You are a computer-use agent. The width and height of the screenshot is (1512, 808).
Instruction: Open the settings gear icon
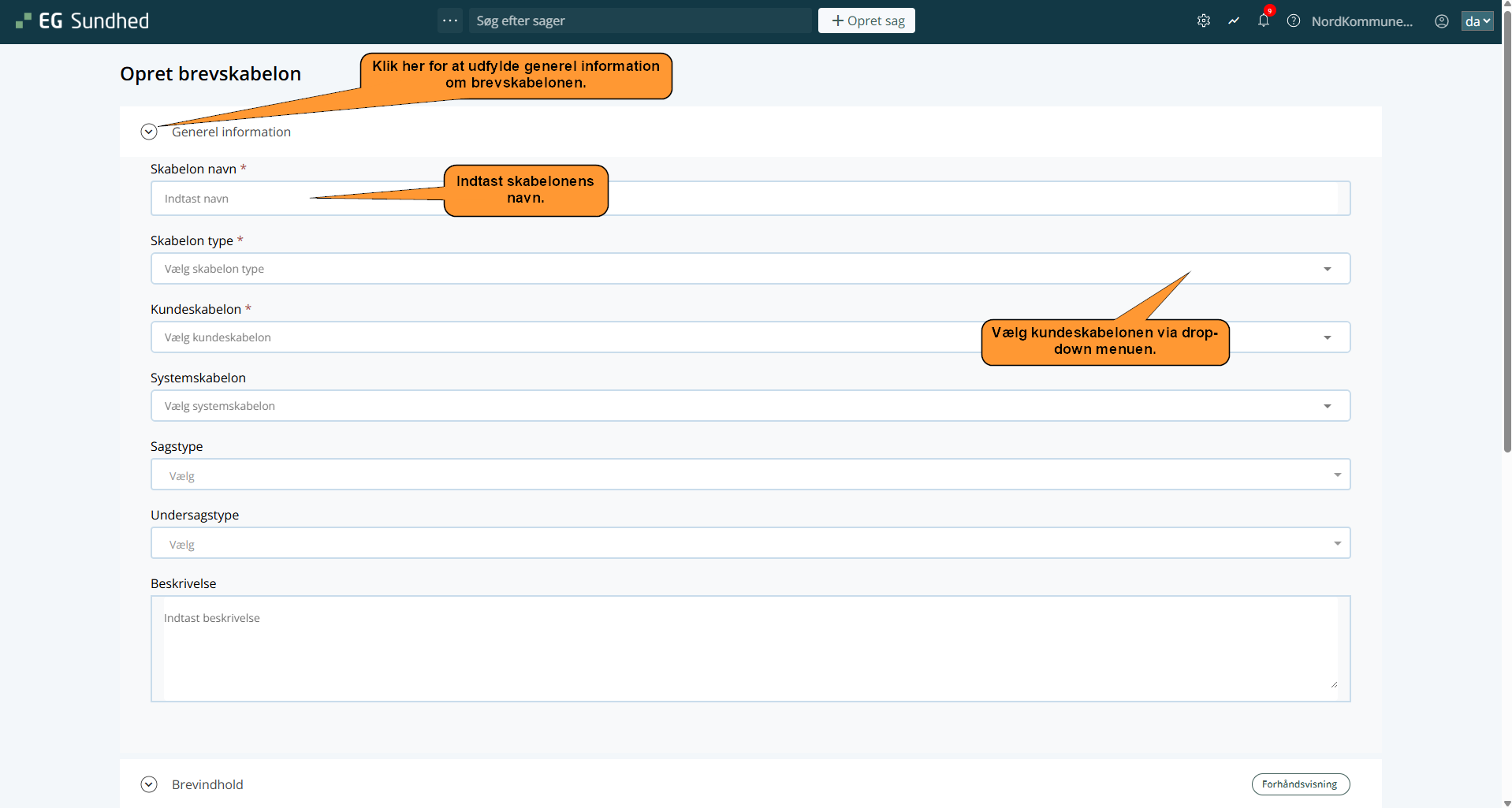click(1203, 21)
